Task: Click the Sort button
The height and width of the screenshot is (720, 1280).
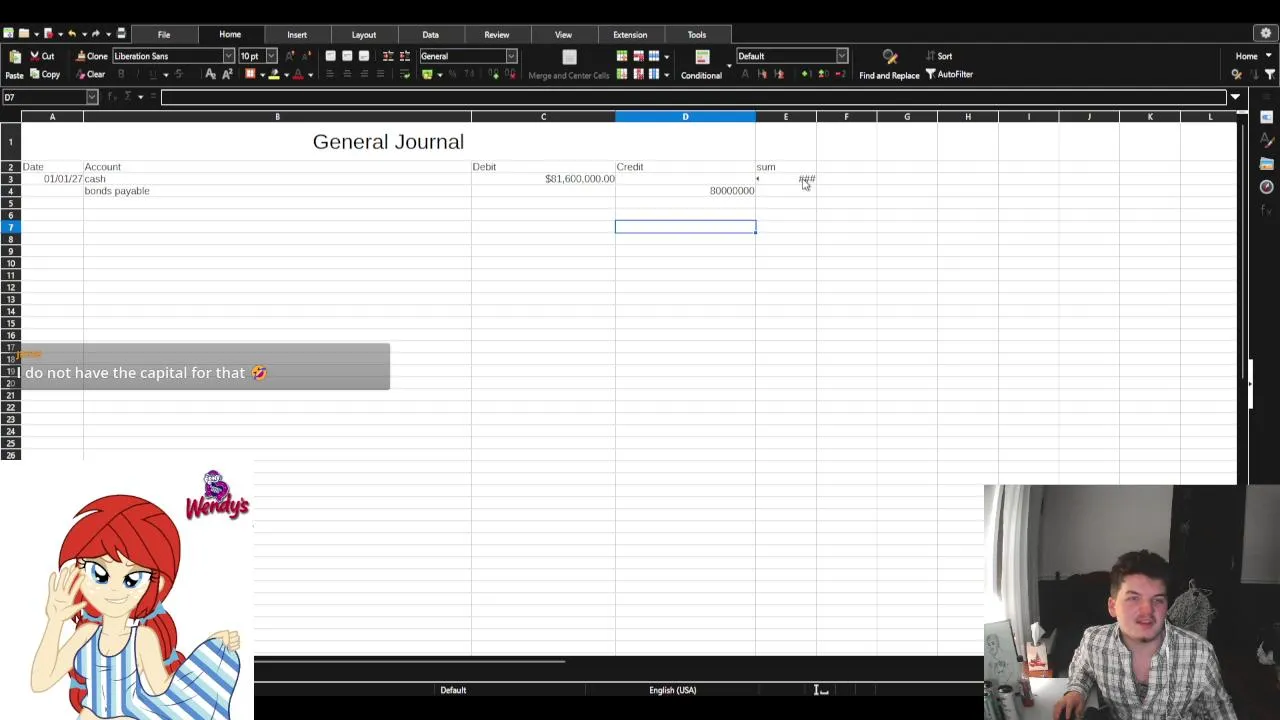Action: pyautogui.click(x=938, y=56)
